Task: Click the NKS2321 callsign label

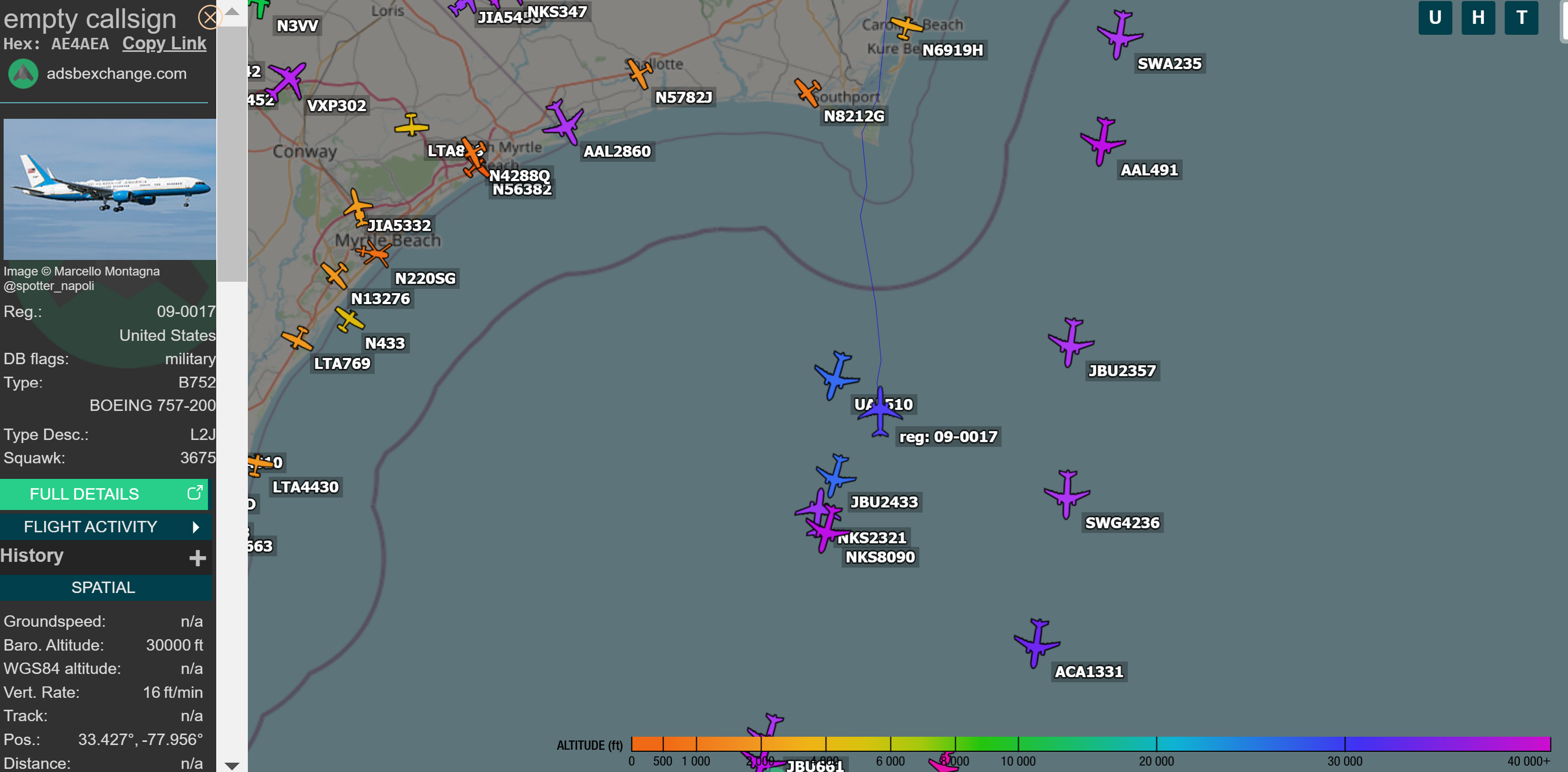Action: point(872,537)
